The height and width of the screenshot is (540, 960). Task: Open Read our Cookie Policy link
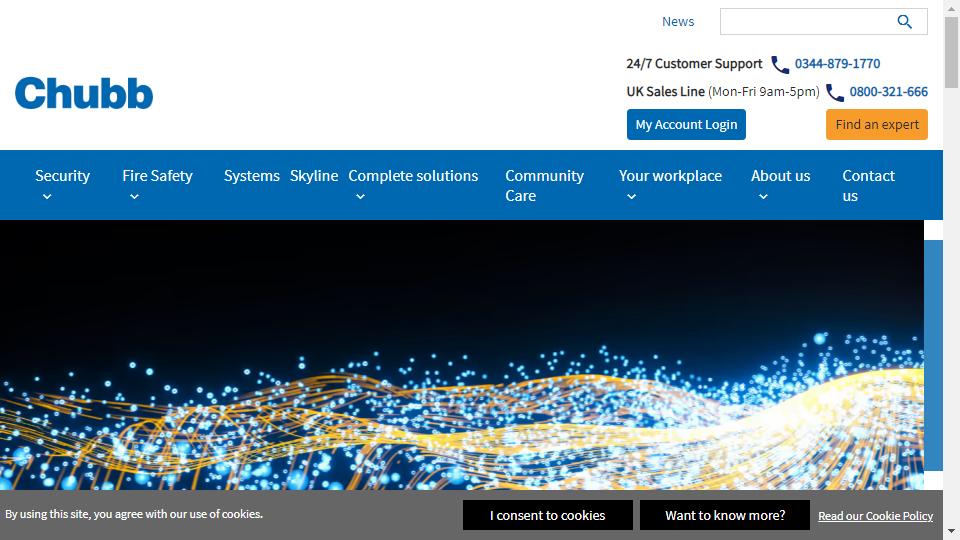click(x=876, y=516)
